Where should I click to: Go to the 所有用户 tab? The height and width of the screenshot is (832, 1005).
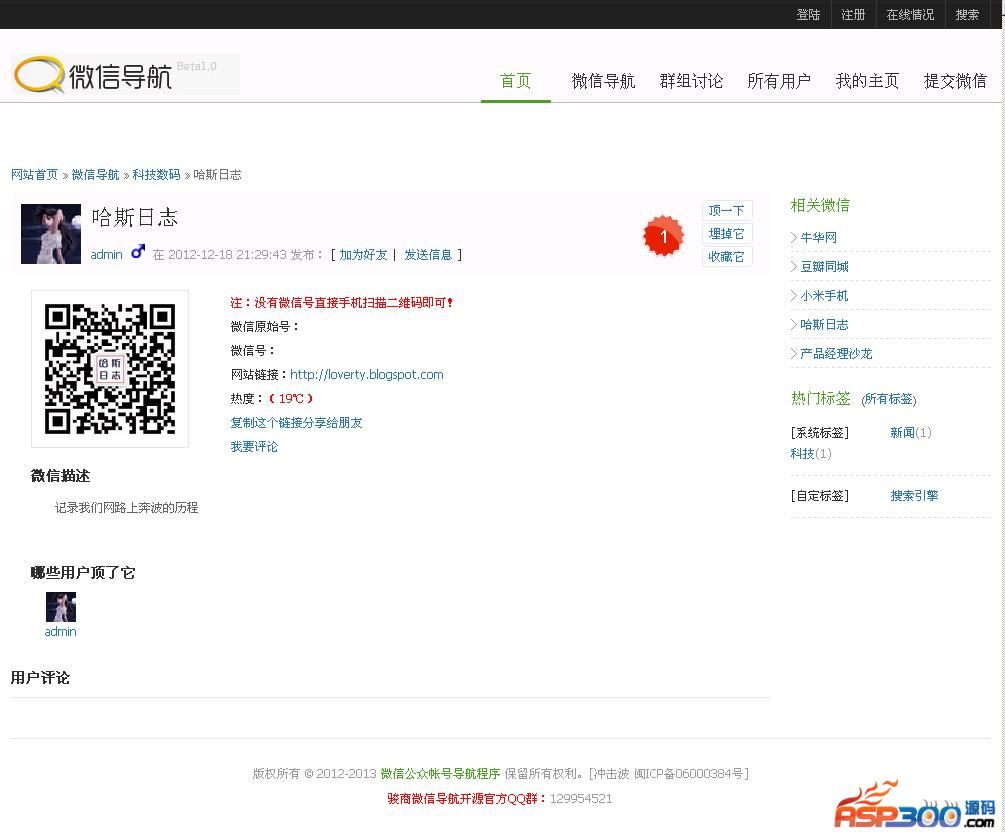click(x=779, y=81)
